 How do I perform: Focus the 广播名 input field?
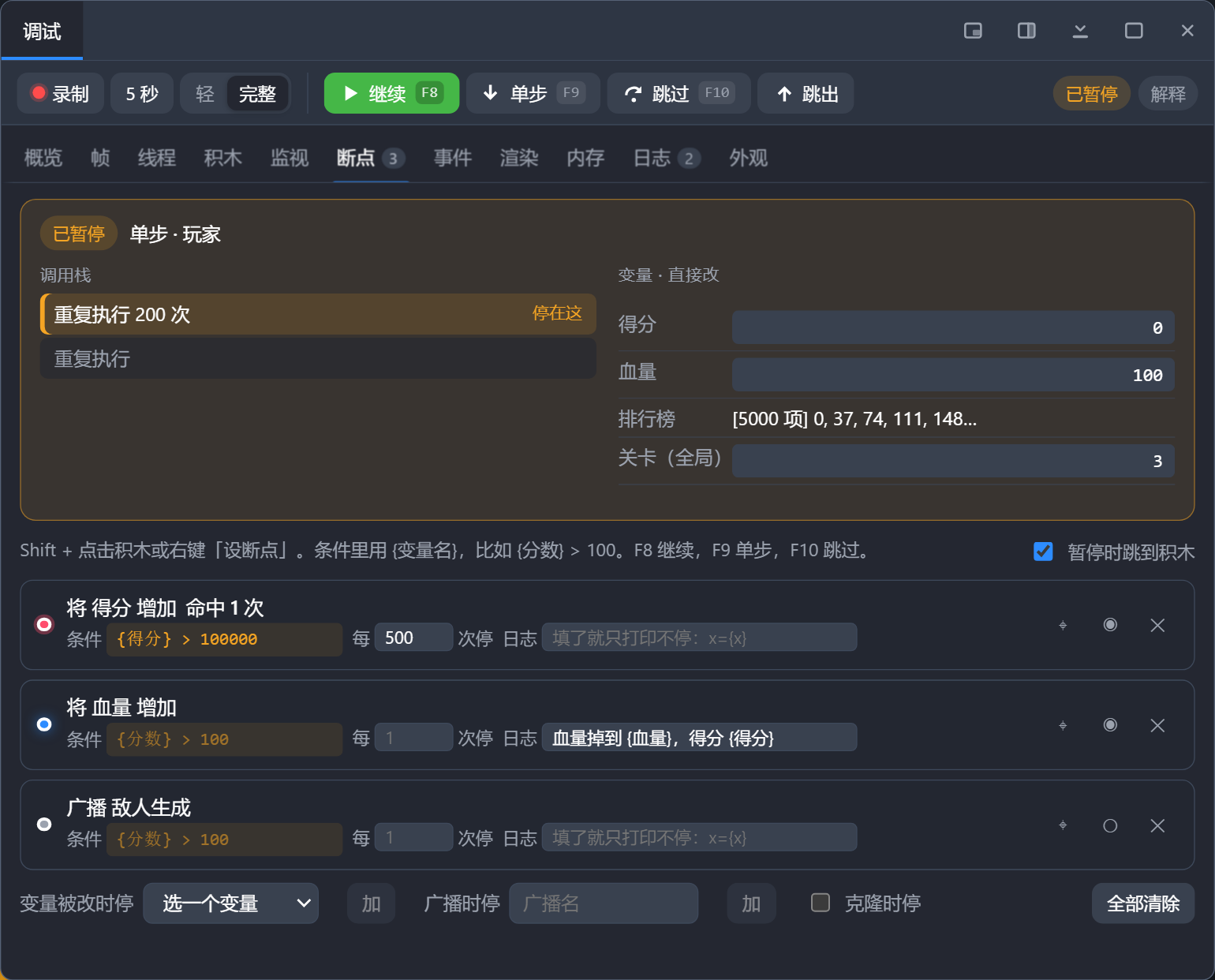[x=604, y=903]
